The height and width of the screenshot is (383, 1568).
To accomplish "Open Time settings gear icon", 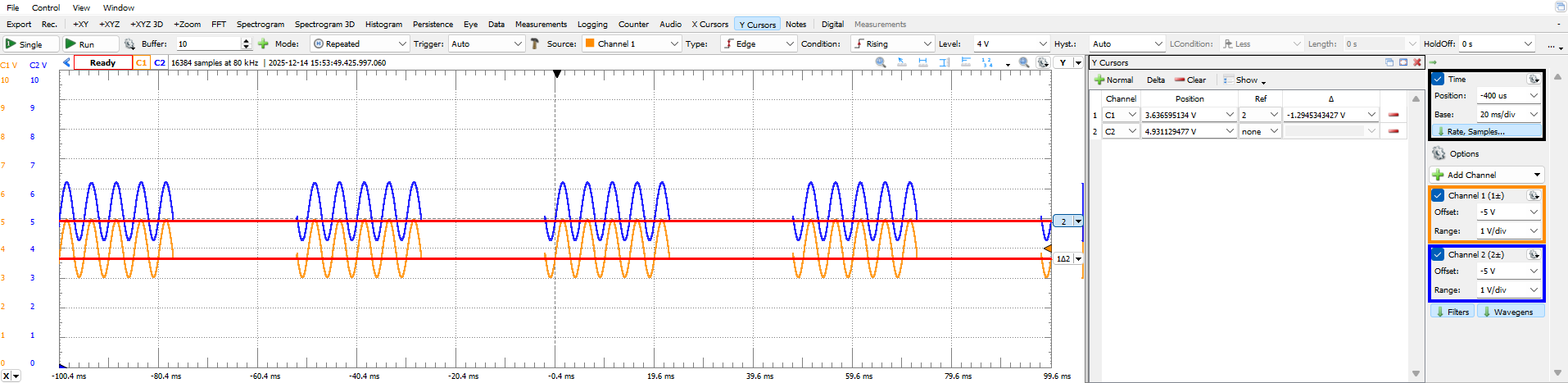I will (x=1533, y=80).
